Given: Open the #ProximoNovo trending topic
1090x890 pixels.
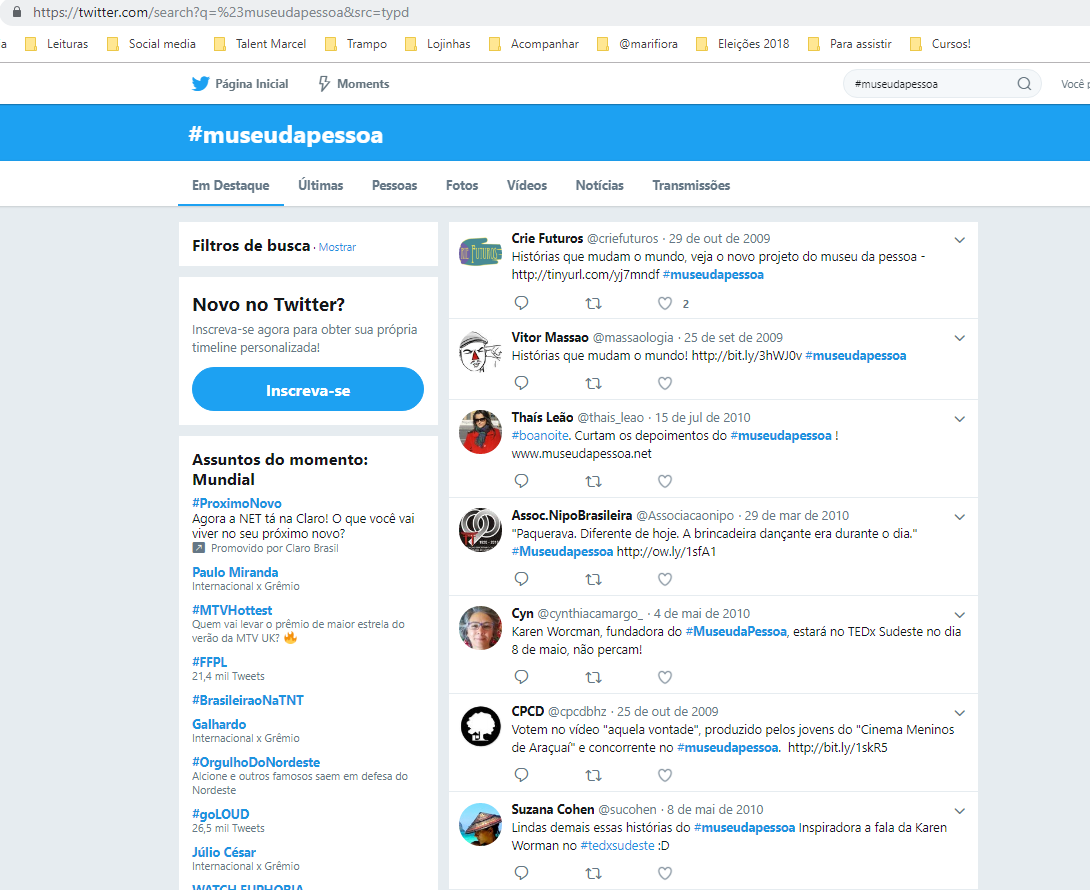Looking at the screenshot, I should (x=236, y=503).
